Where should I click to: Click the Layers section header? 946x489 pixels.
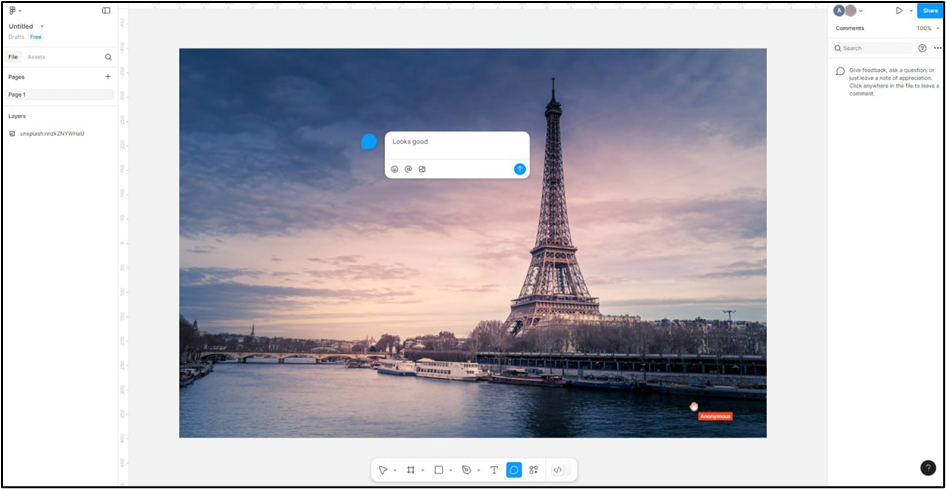click(17, 116)
